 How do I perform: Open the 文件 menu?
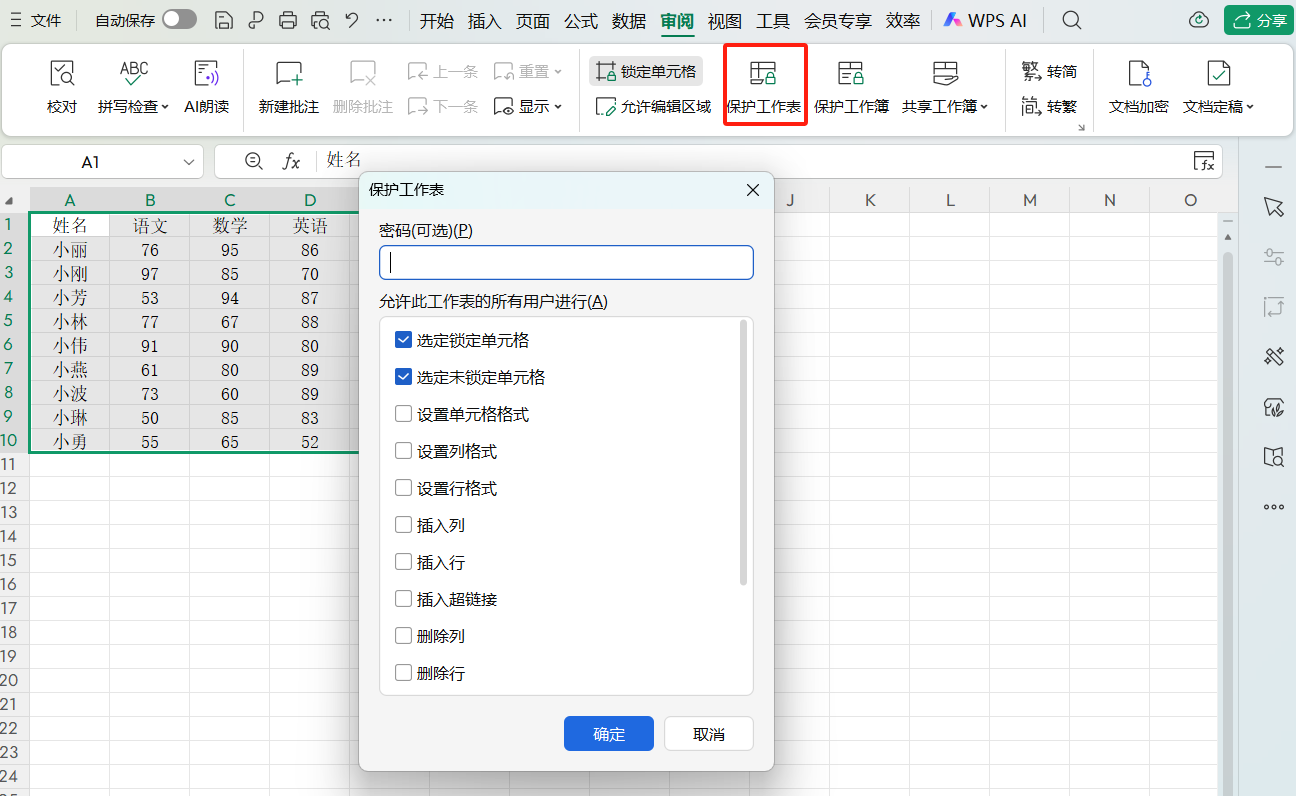(48, 20)
